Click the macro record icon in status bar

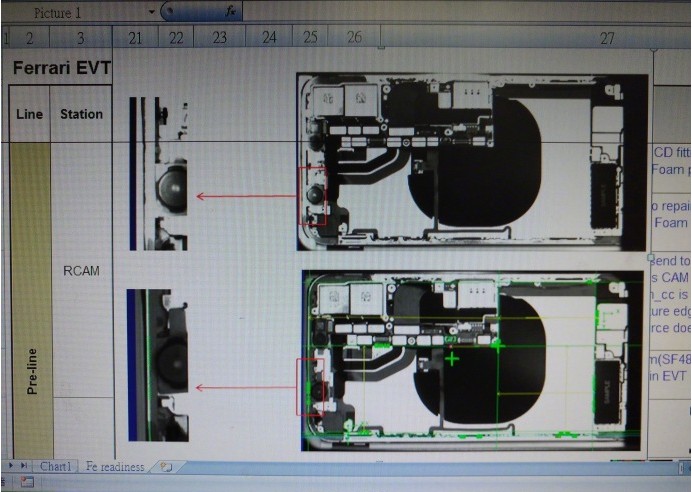click(x=27, y=482)
